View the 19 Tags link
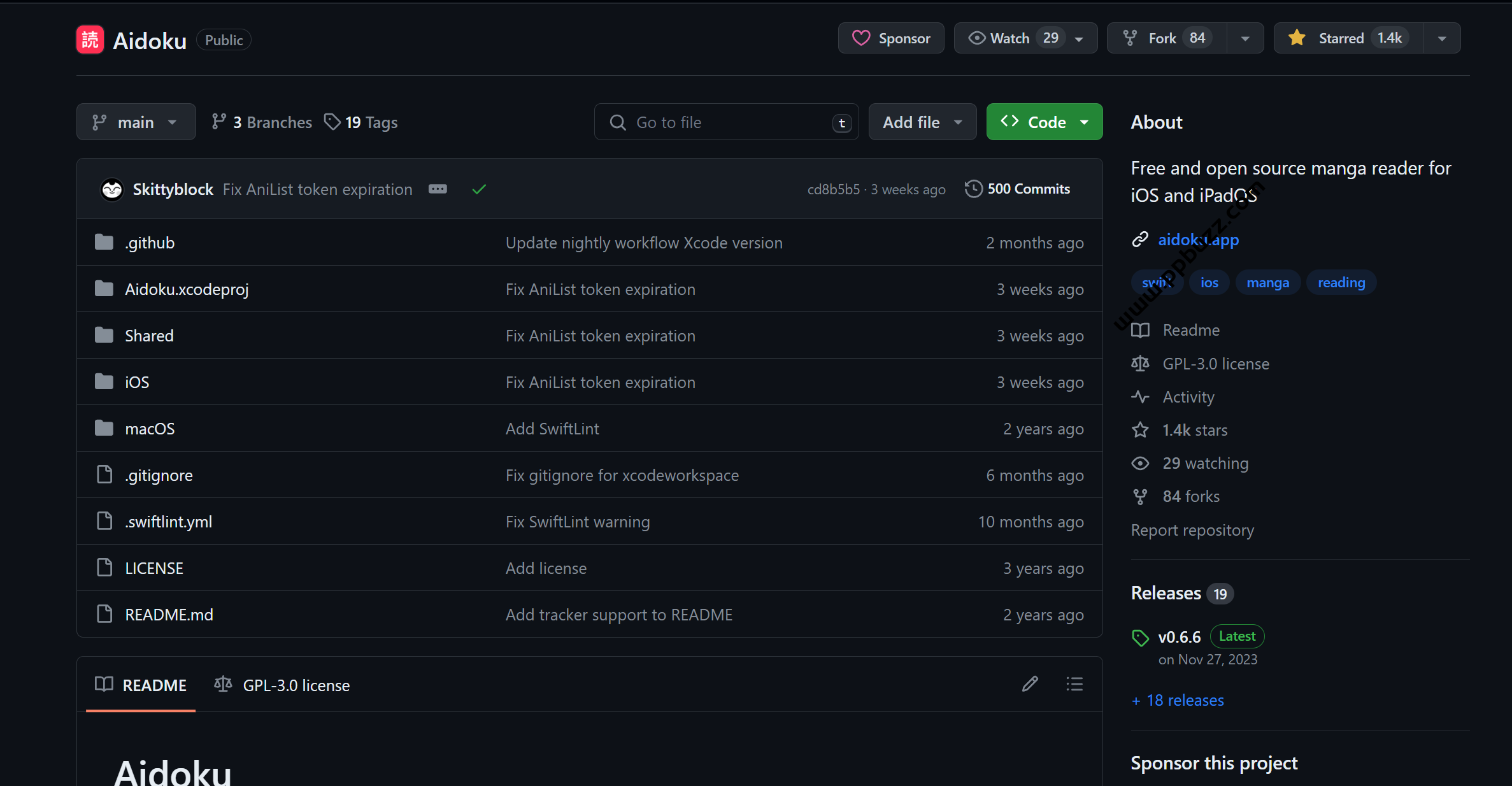1512x786 pixels. (x=361, y=122)
